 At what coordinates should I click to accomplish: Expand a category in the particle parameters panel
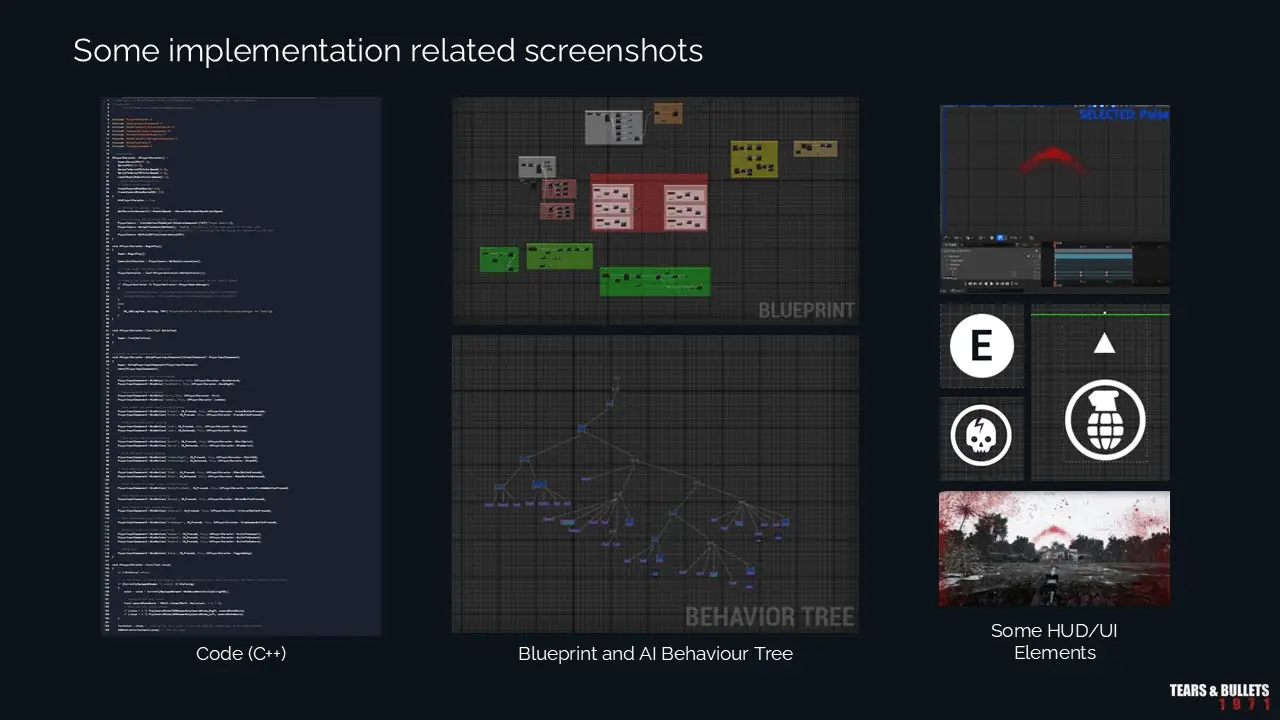point(946,256)
